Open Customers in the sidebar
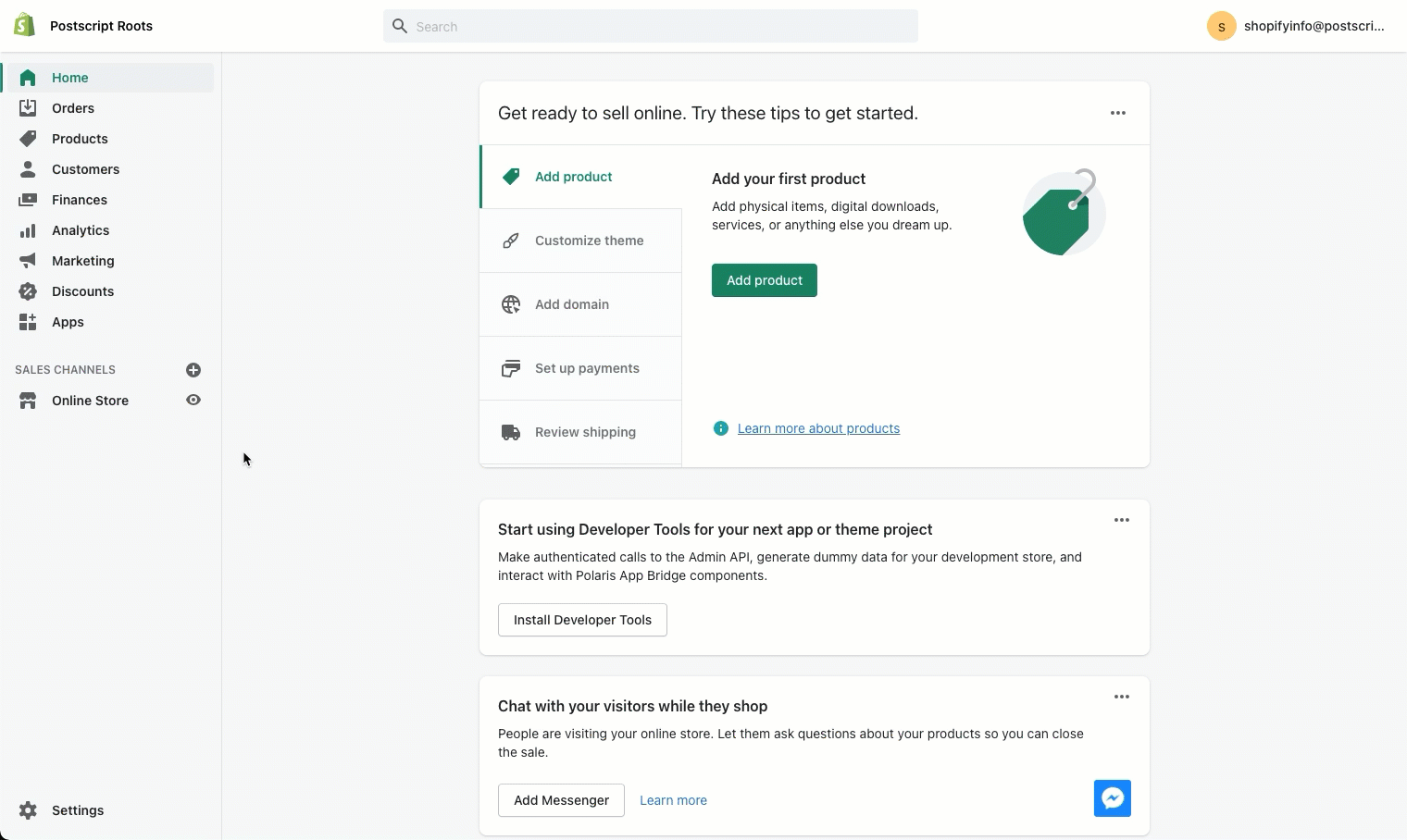This screenshot has width=1407, height=840. tap(110, 169)
